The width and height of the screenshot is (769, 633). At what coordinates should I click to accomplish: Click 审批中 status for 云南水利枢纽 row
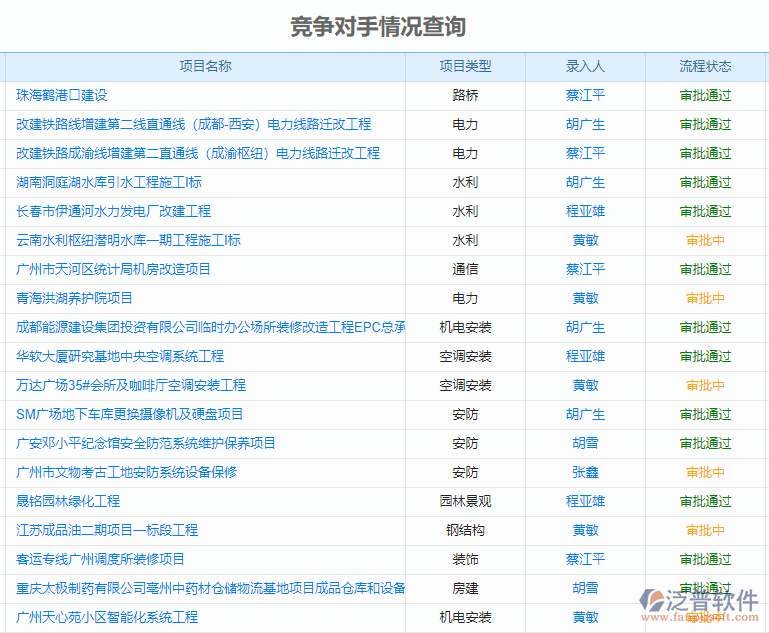[x=705, y=241]
